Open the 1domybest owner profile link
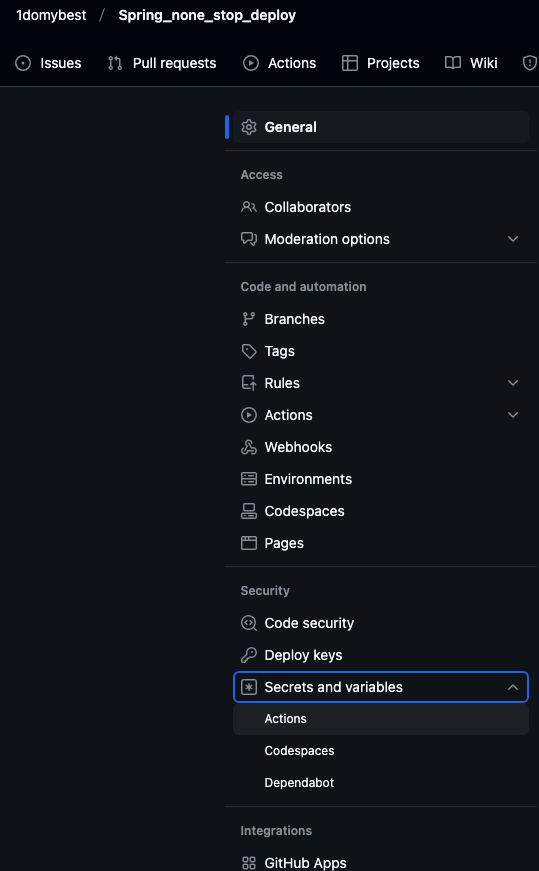Viewport: 539px width, 871px height. point(51,15)
